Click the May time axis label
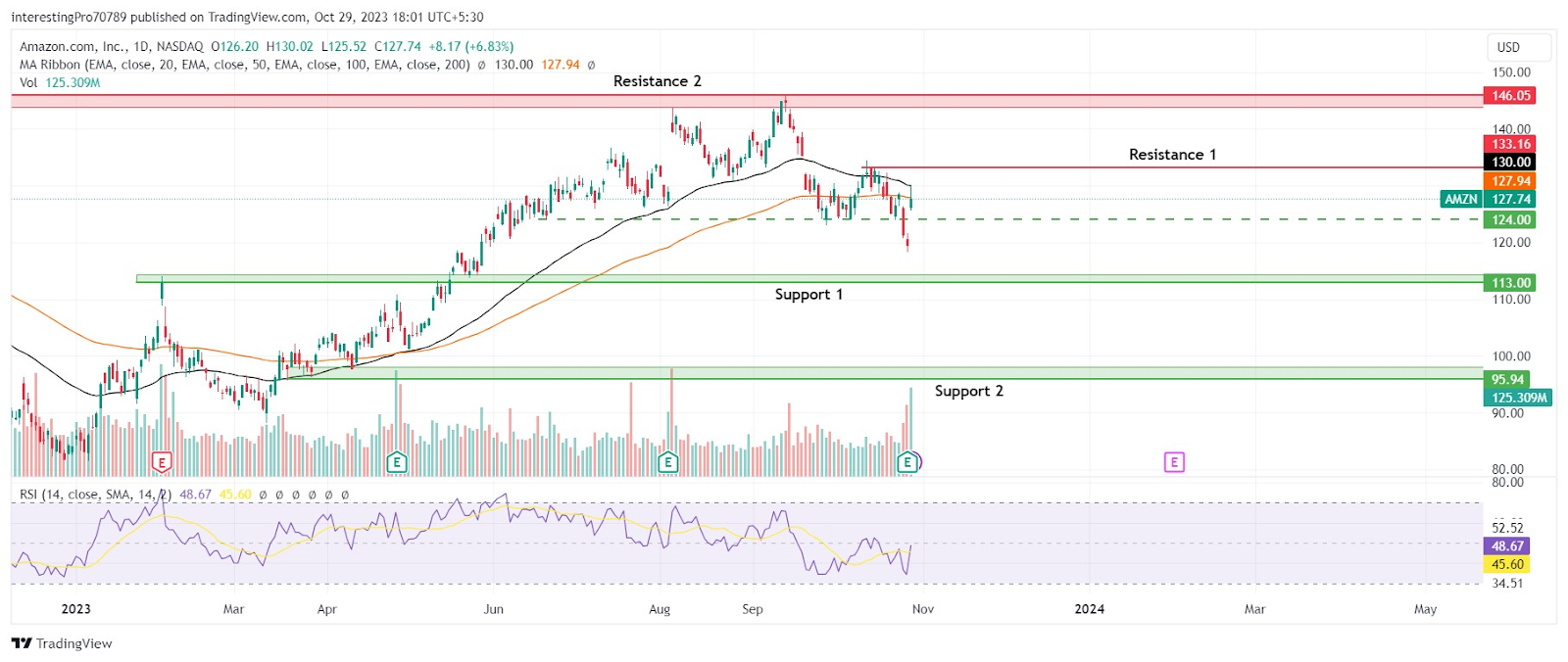 pos(1426,609)
